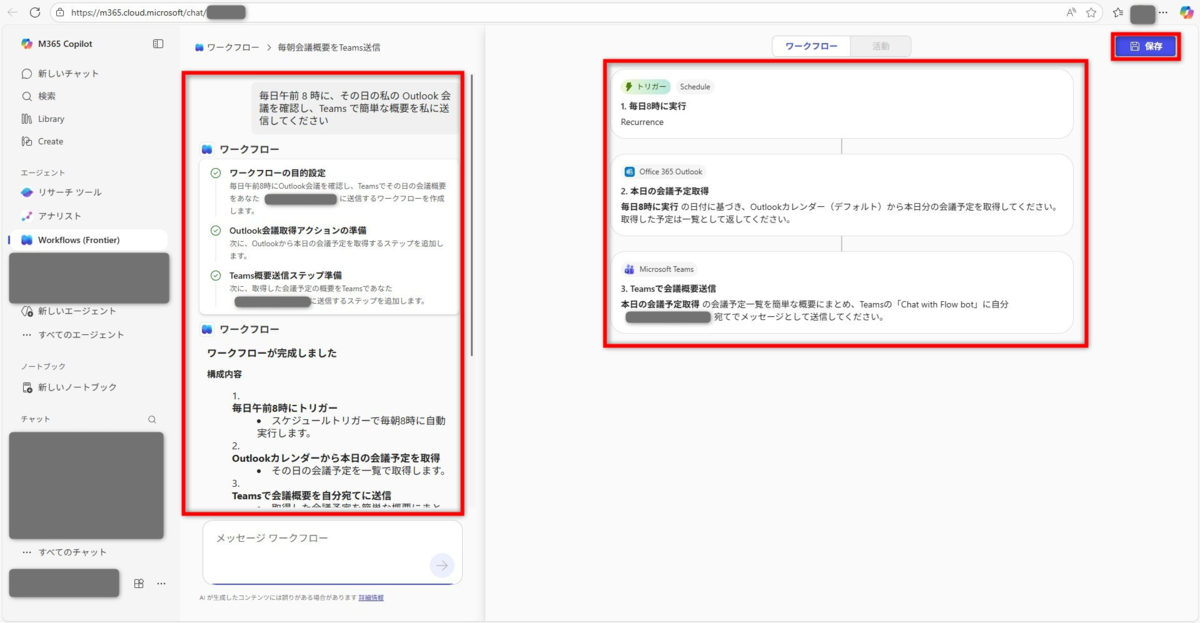Image resolution: width=1200 pixels, height=623 pixels.
Task: Click the chat panel vertical scrollbar
Action: [471, 215]
